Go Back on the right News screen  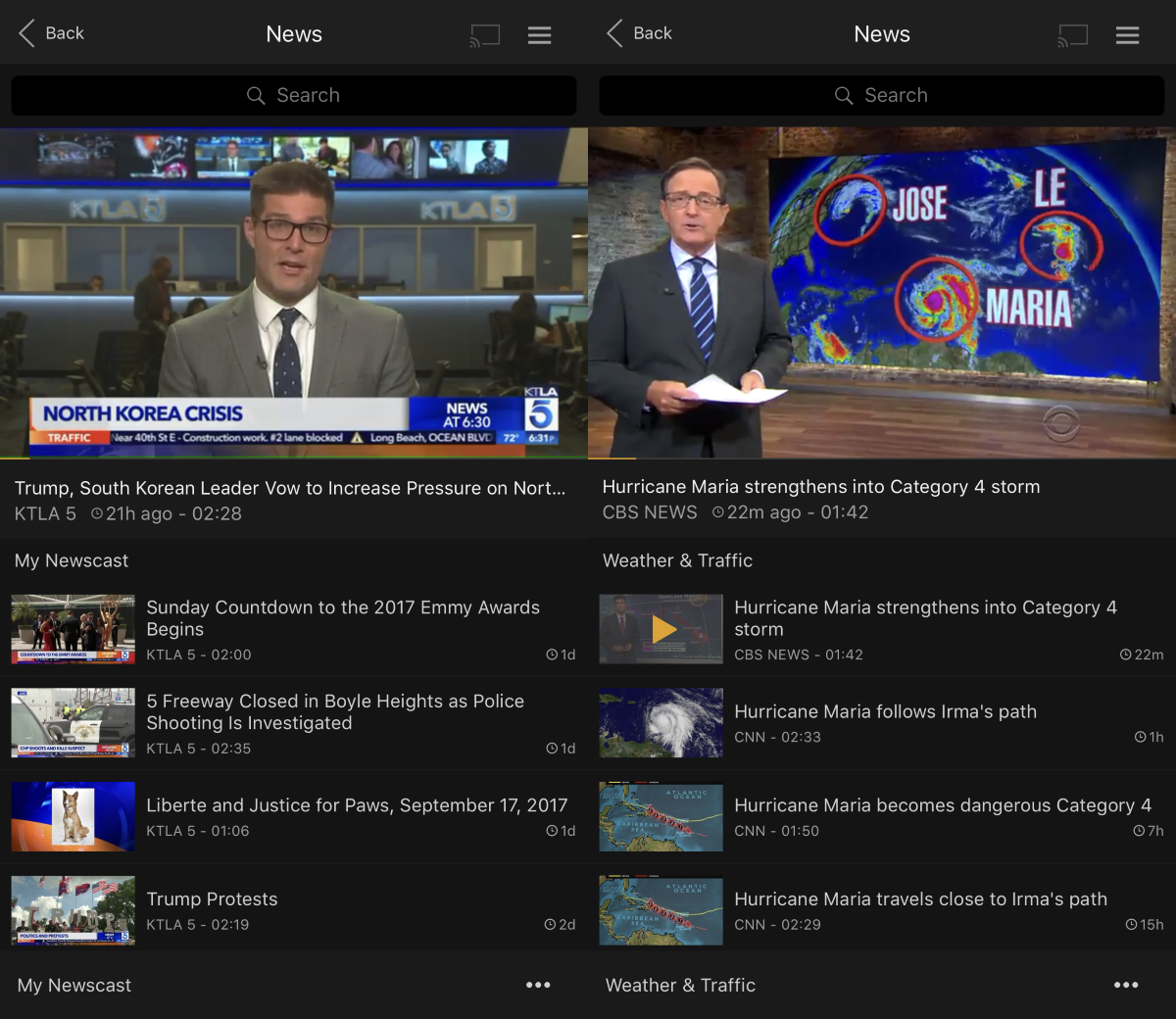[x=639, y=33]
